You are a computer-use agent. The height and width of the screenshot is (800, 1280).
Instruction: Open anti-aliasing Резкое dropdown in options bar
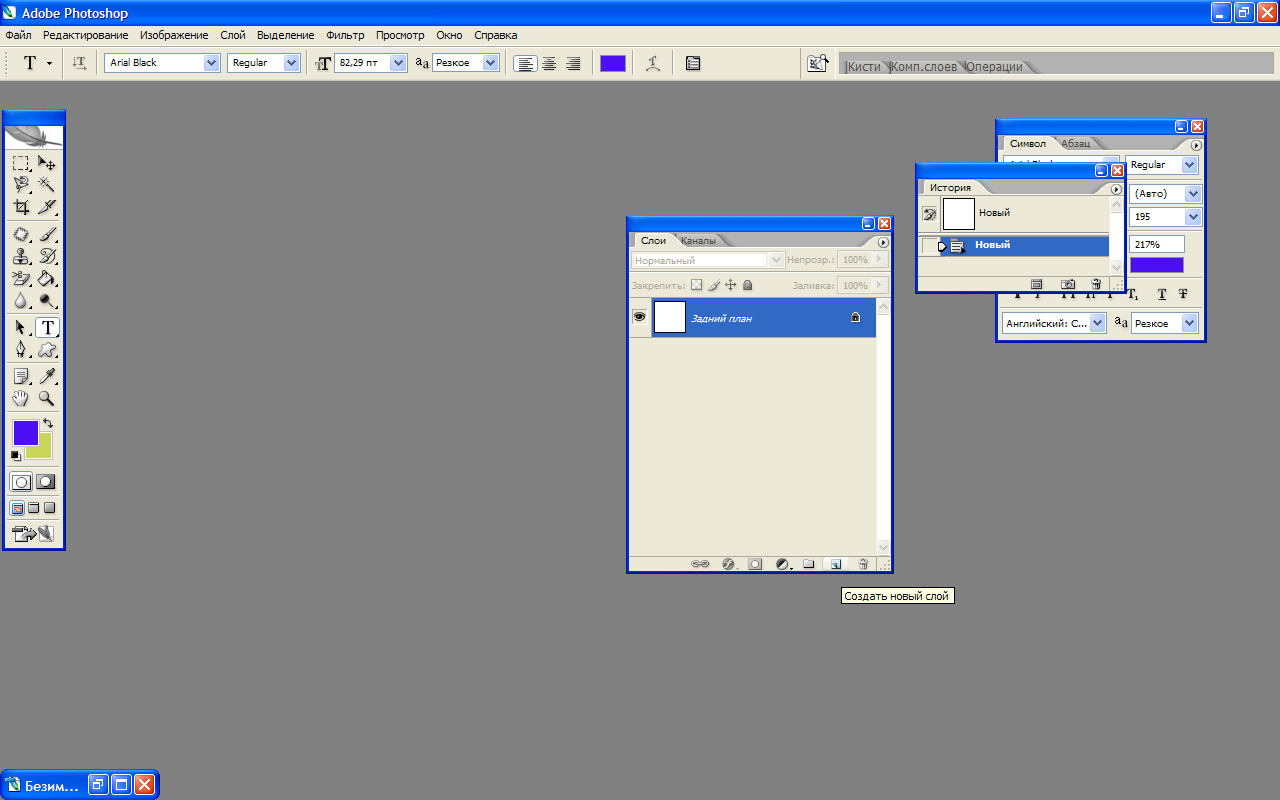(490, 63)
